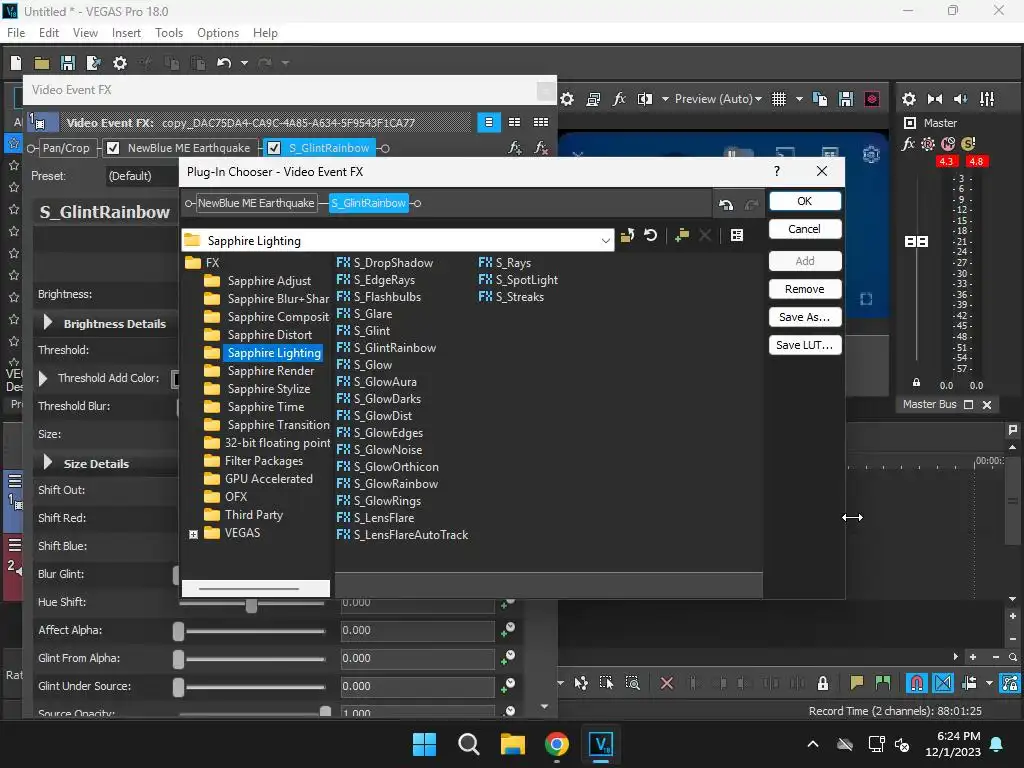
Task: Expand the VEGAS folder tree node
Action: 193,534
